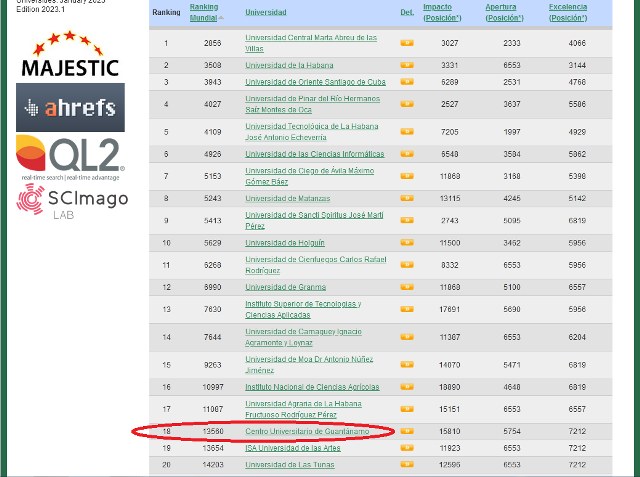Open details icon for ISA Universidad de las Artes
640x477 pixels.
click(407, 448)
